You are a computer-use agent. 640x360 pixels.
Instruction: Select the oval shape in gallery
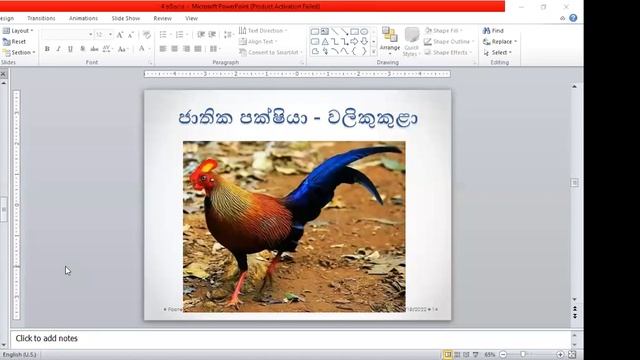coord(364,31)
